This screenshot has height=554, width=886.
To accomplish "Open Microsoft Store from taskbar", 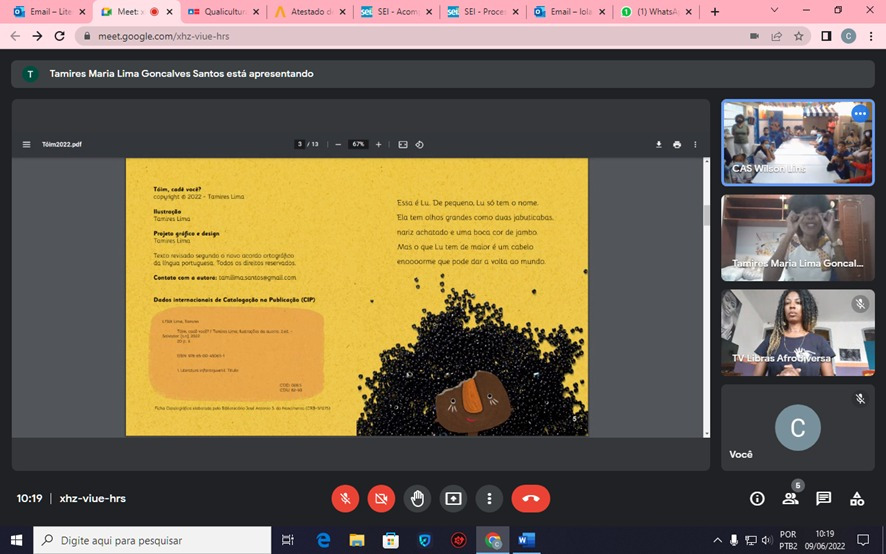I will (x=390, y=540).
